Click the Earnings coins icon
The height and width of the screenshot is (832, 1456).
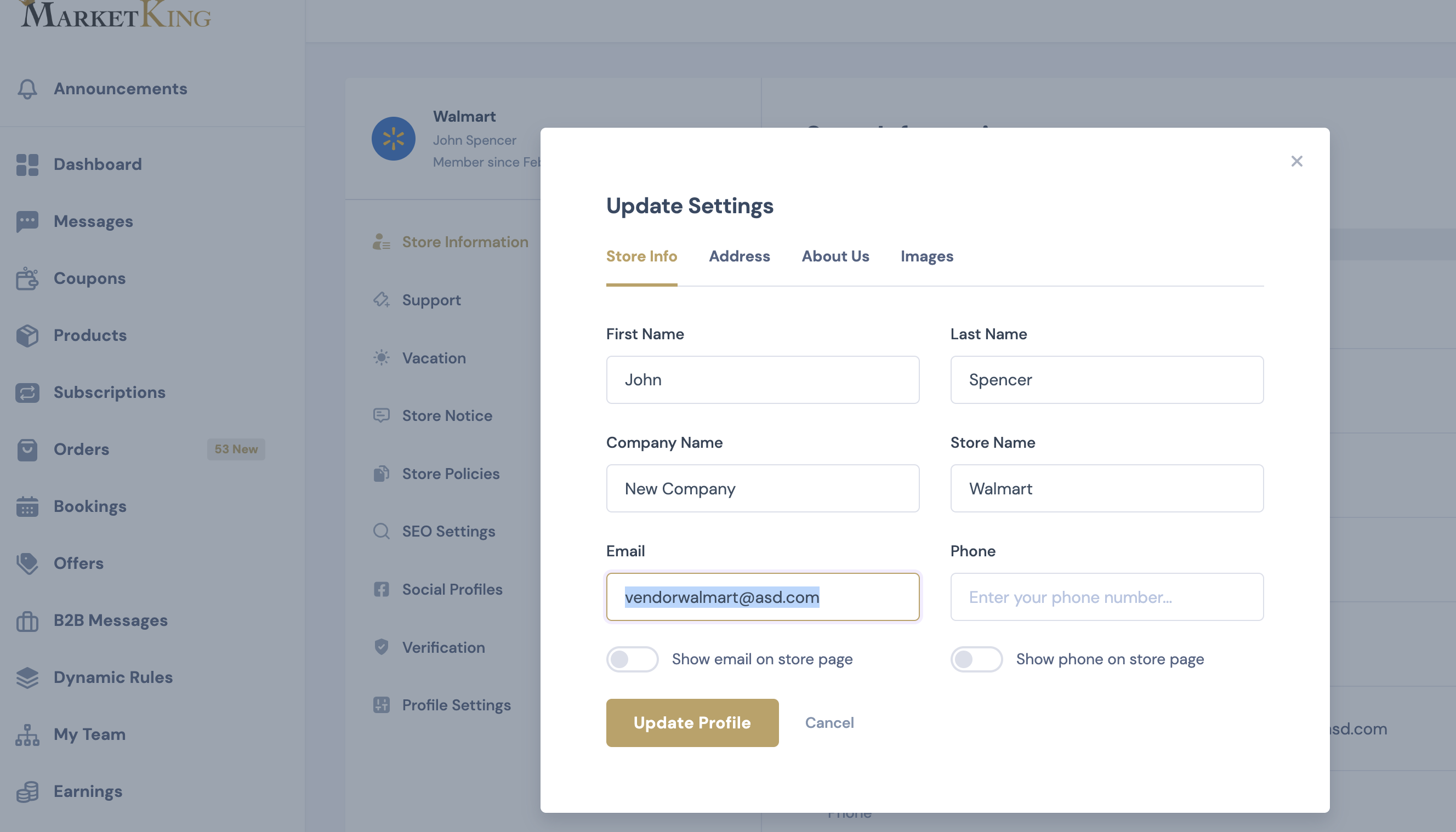click(x=27, y=791)
